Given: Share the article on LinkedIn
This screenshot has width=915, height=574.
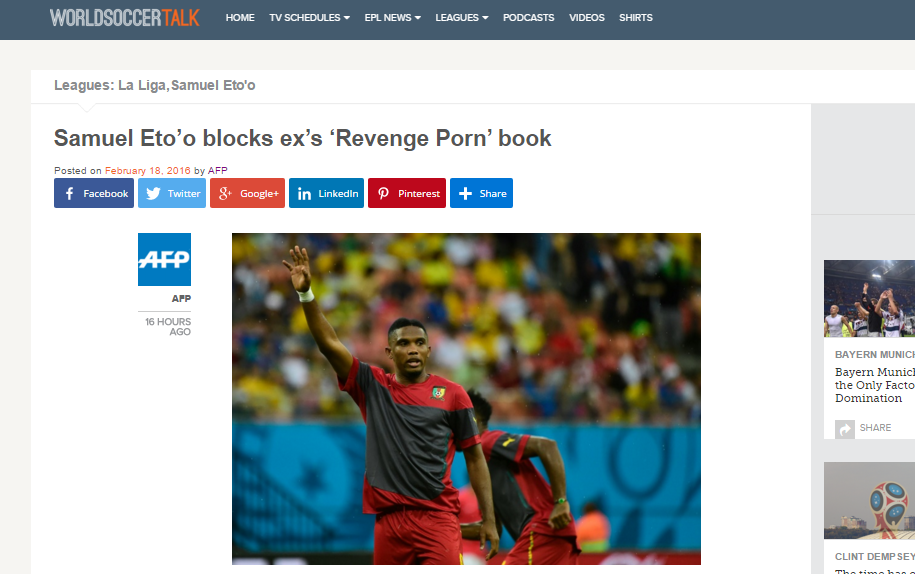Looking at the screenshot, I should pyautogui.click(x=326, y=193).
